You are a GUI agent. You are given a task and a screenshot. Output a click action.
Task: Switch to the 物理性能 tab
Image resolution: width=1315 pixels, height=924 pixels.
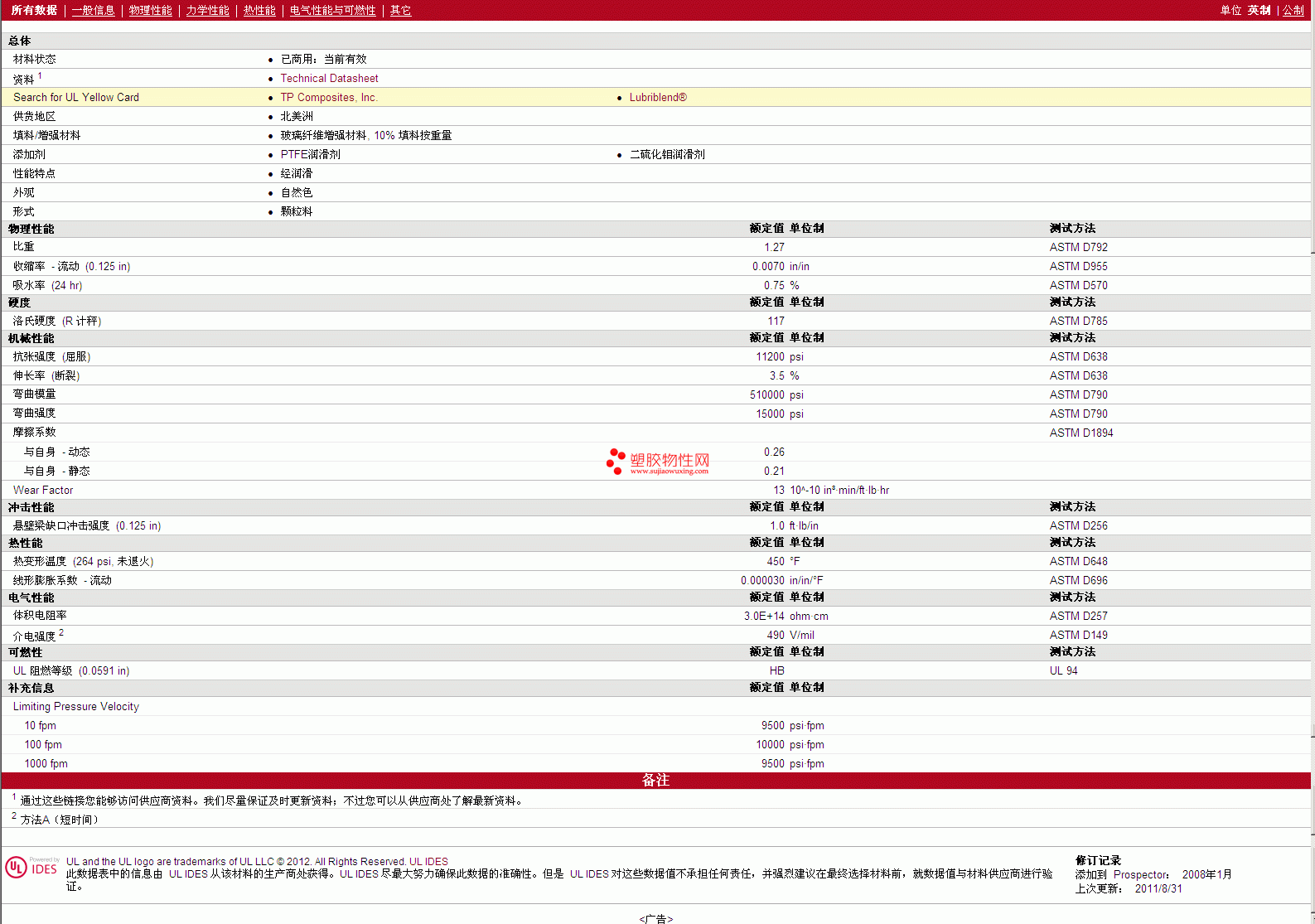coord(150,11)
